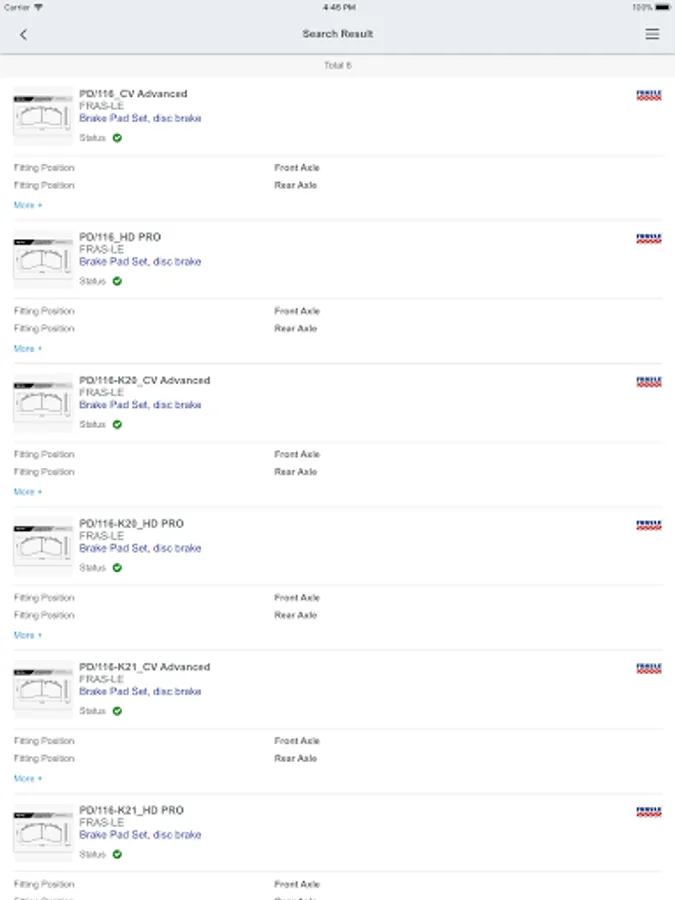Tap Fras-le logo on PD/116_CV Advanced

coord(649,95)
